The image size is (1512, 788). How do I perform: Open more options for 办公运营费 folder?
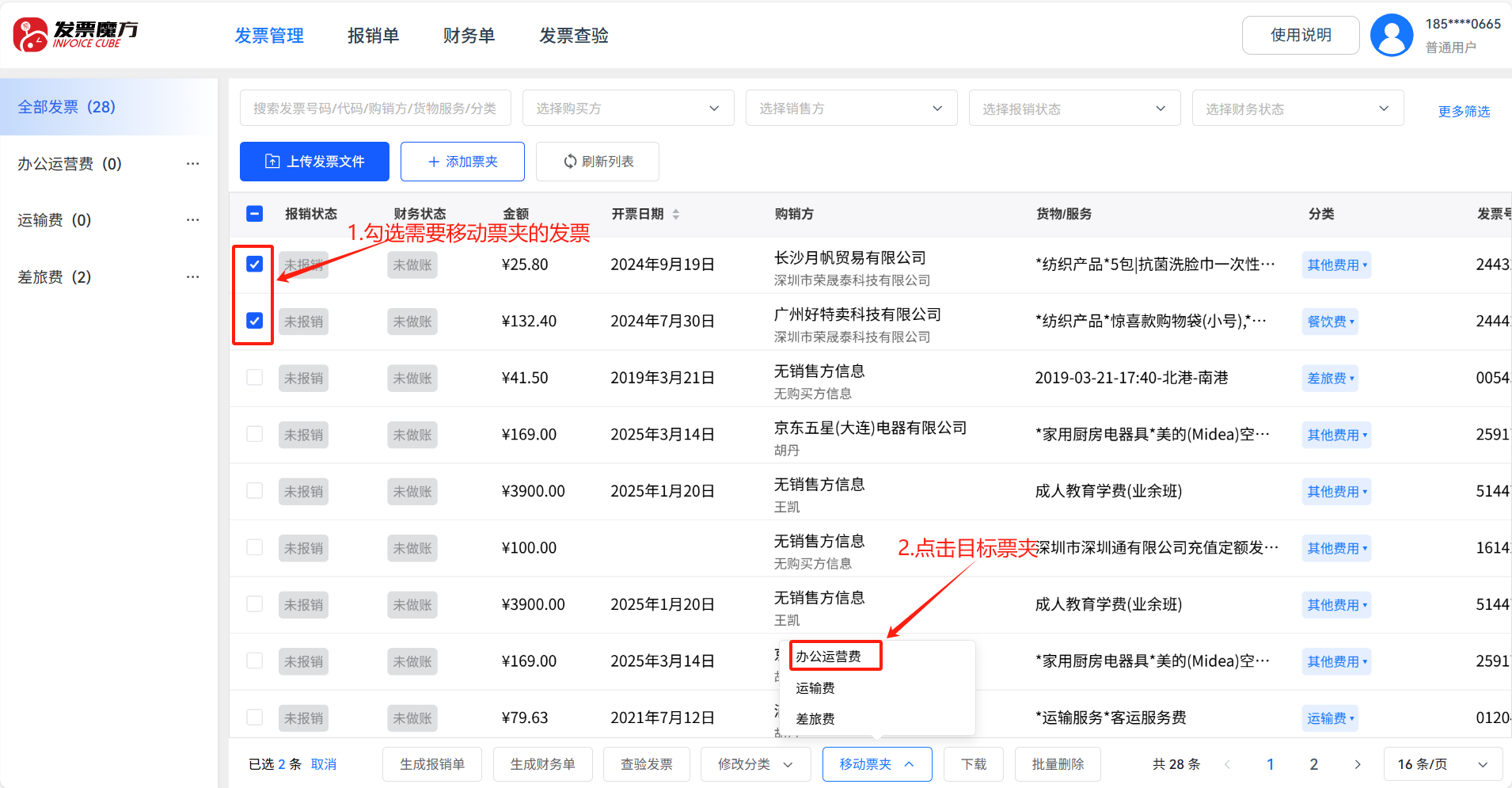coord(192,164)
